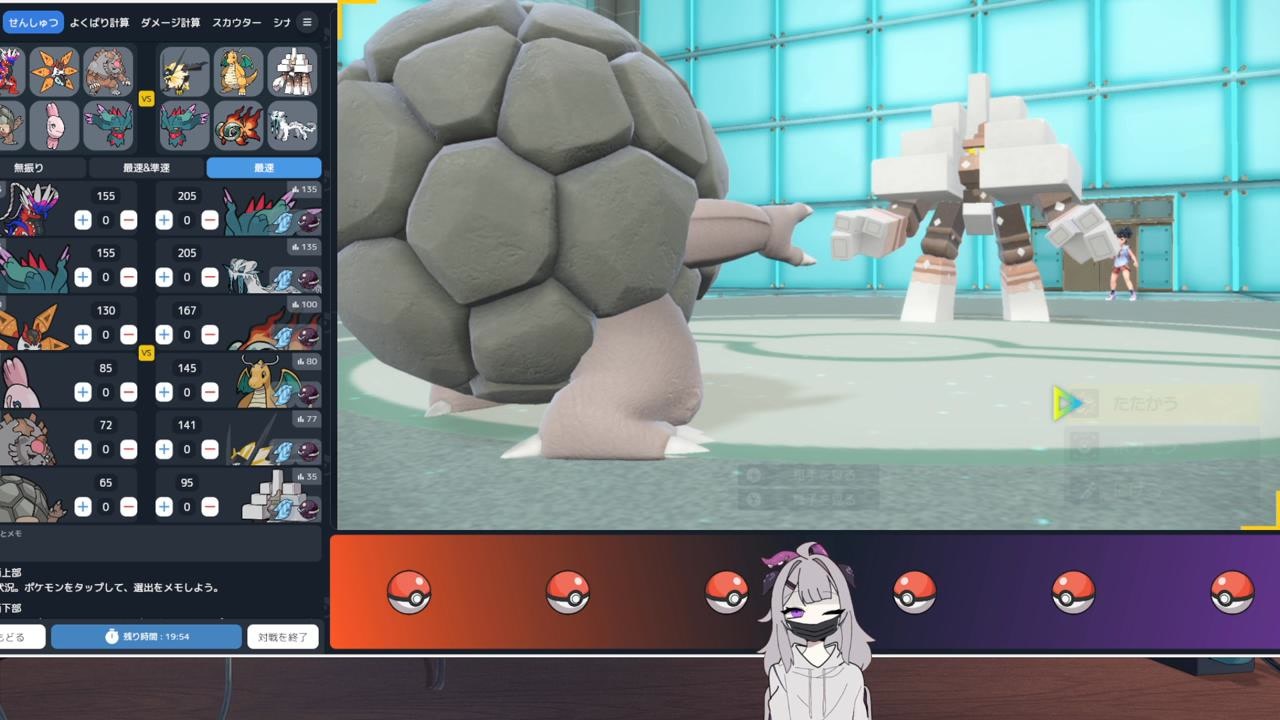Screen dimensions: 1280x720
Task: Click the 対戦を終了 button
Action: click(x=283, y=636)
